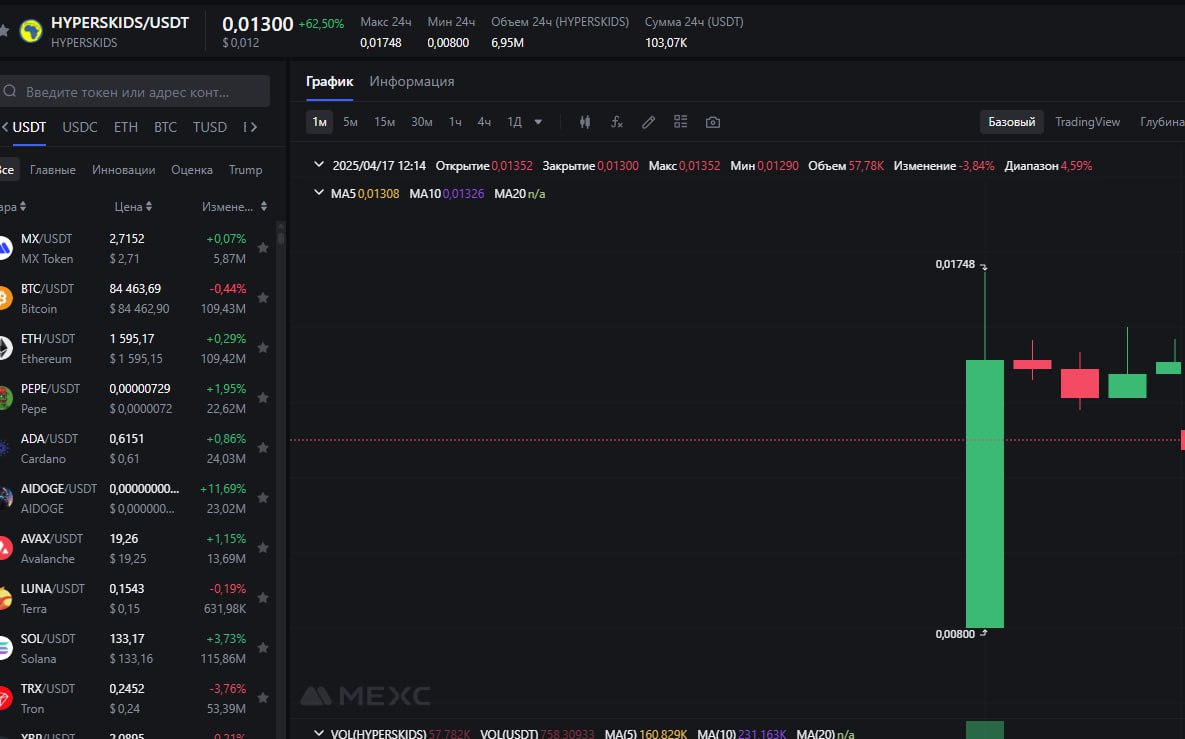This screenshot has height=739, width=1185.
Task: Collapse the candle OHLC info row
Action: 319,165
